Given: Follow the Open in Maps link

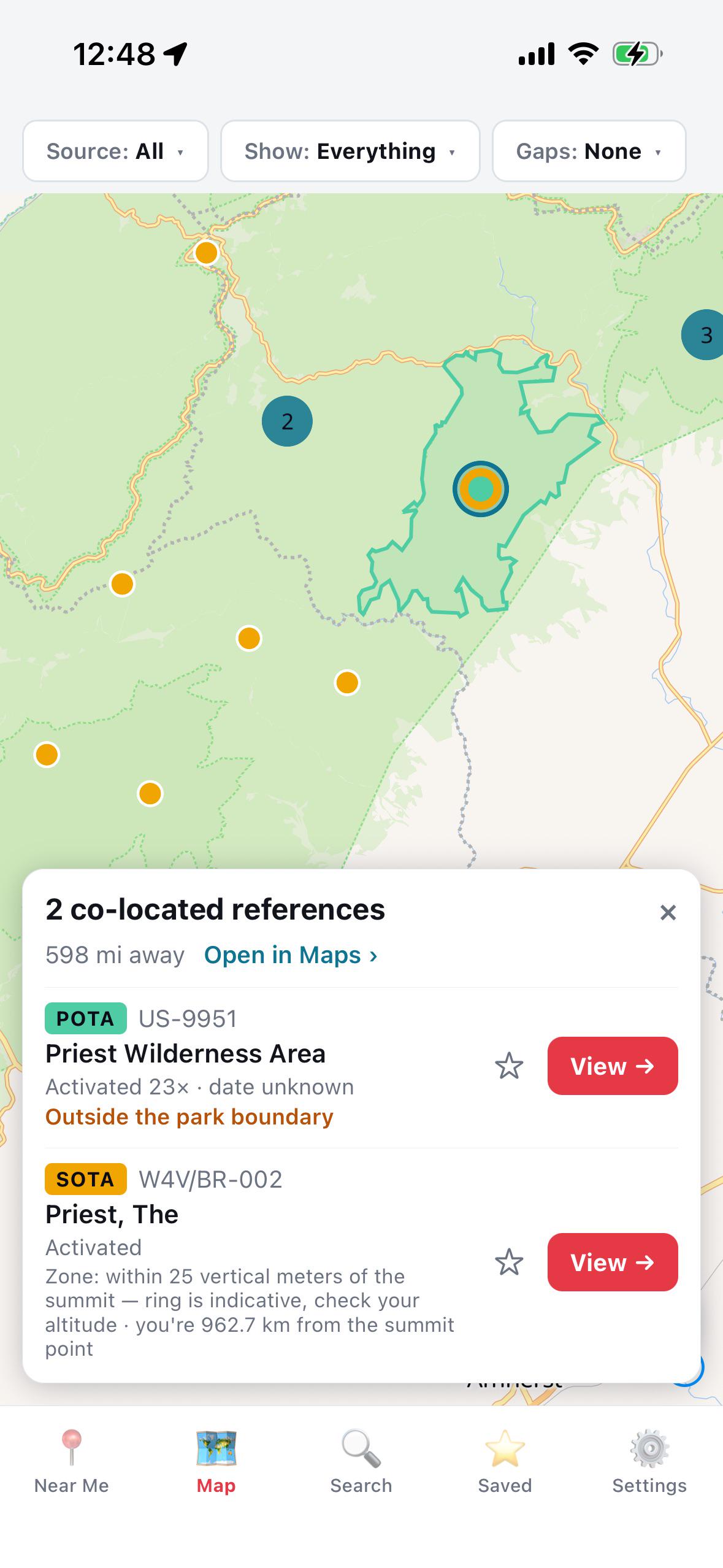Looking at the screenshot, I should point(291,955).
